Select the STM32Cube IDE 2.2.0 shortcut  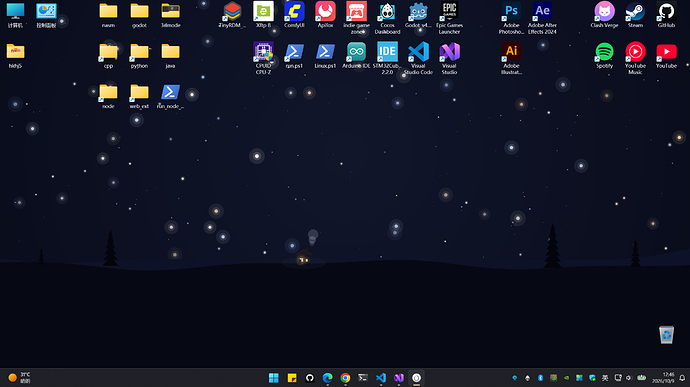387,58
